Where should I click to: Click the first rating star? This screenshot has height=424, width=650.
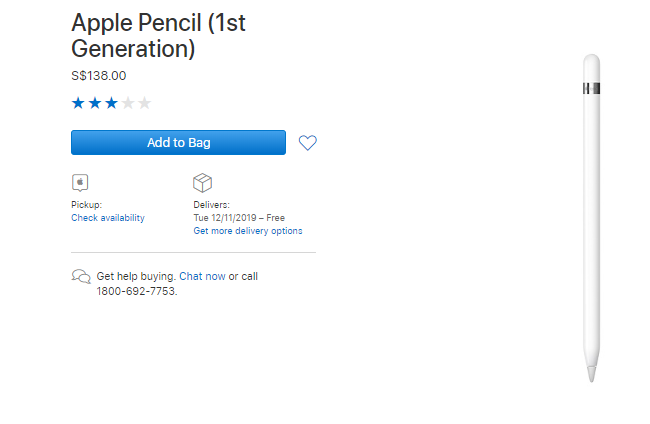78,103
